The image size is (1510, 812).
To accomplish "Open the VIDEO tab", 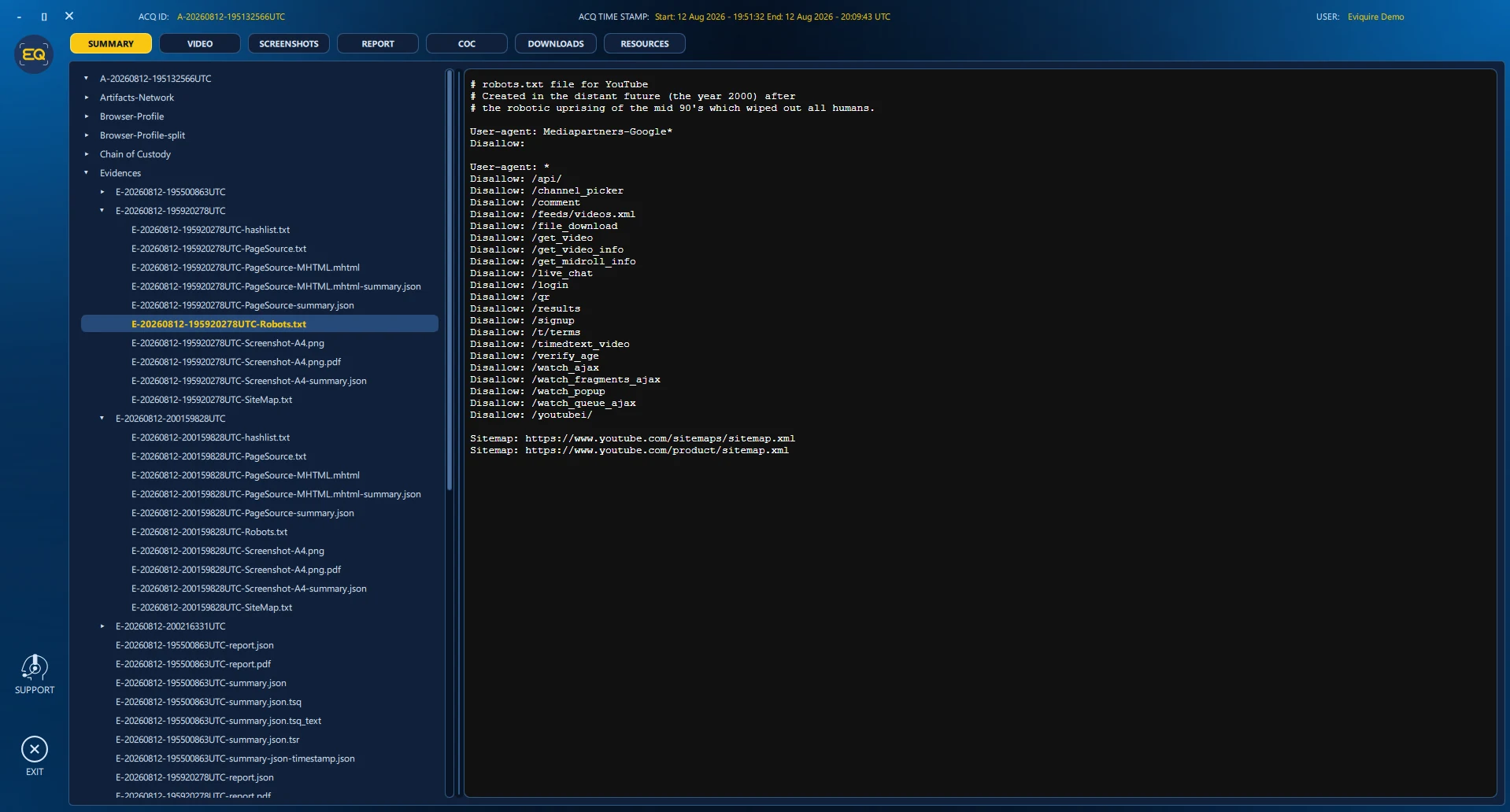I will coord(200,44).
